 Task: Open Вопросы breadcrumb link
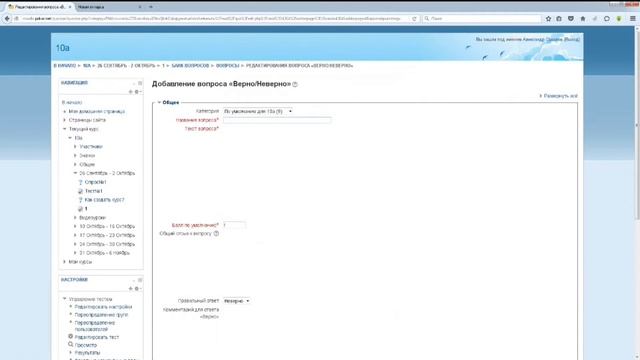[227, 66]
